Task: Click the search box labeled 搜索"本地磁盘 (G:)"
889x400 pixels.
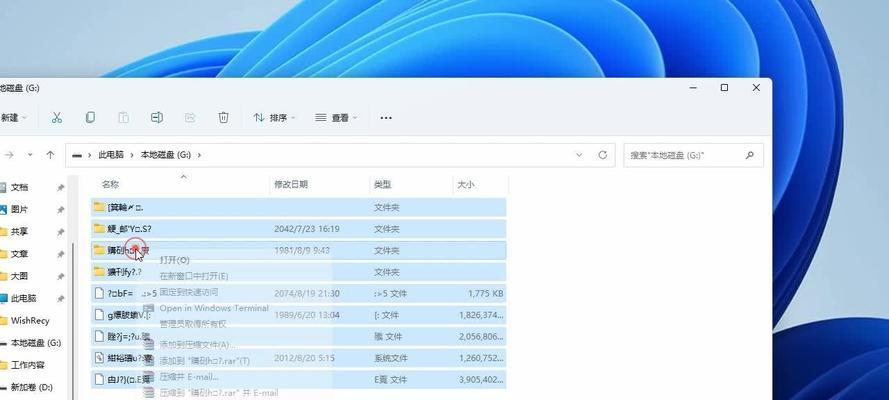Action: [x=693, y=155]
